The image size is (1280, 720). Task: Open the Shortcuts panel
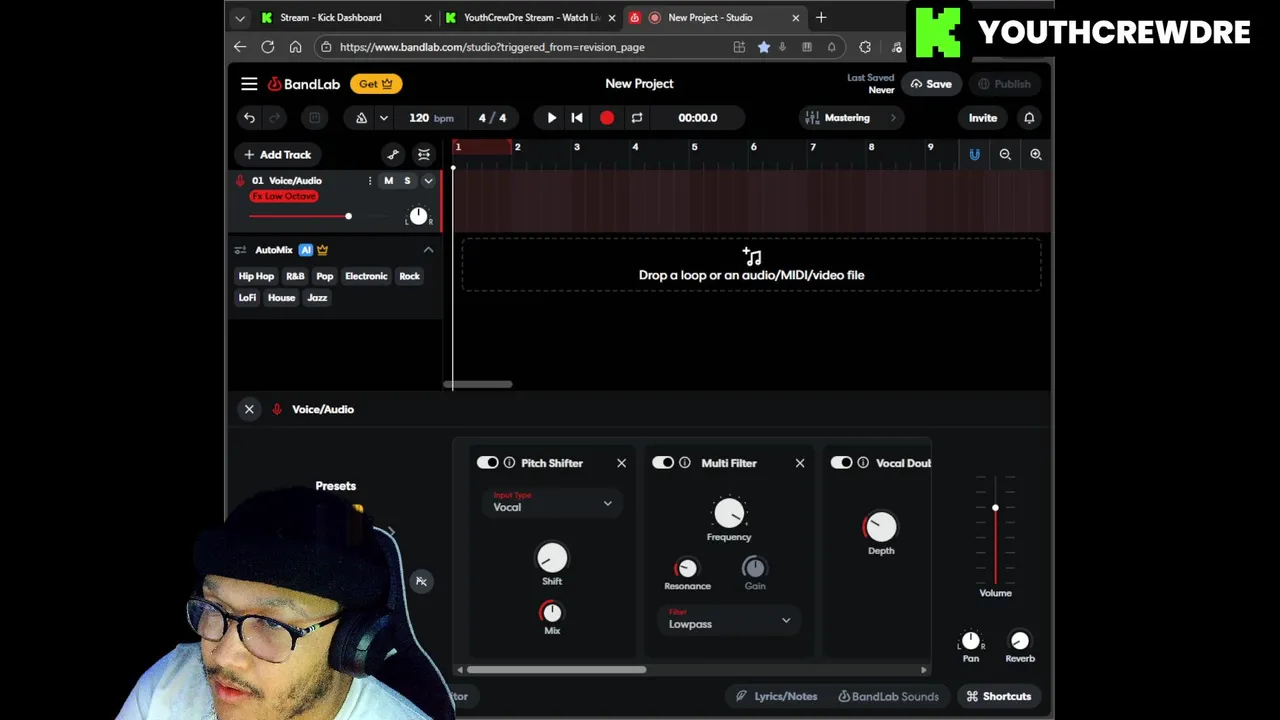coord(999,696)
